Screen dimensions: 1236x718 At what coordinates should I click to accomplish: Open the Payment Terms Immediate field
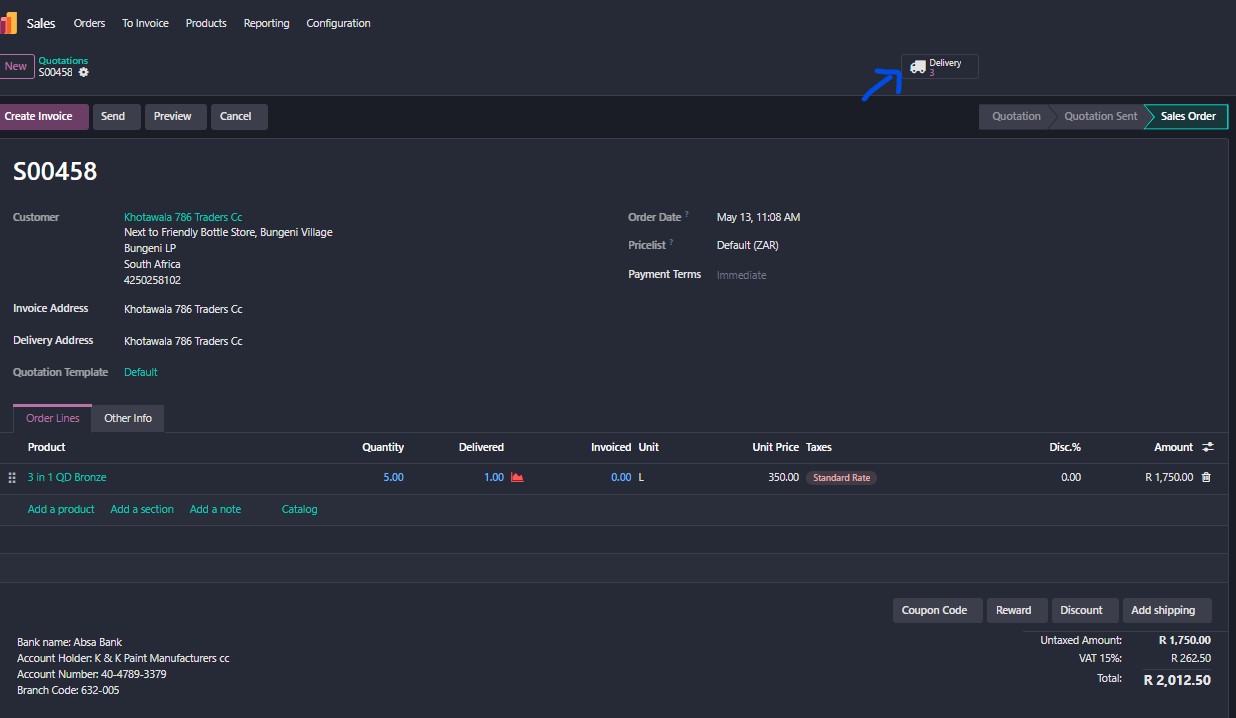[x=741, y=275]
